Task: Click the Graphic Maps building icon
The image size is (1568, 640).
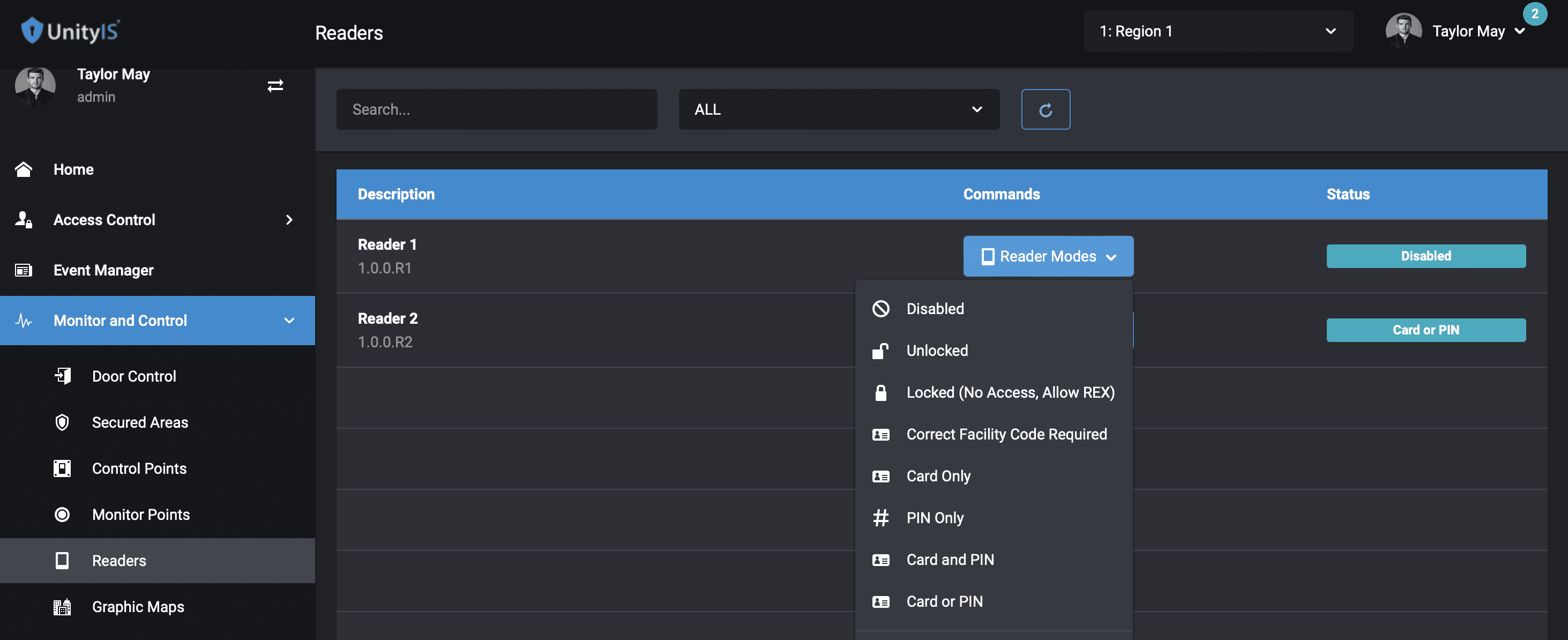Action: pyautogui.click(x=62, y=607)
